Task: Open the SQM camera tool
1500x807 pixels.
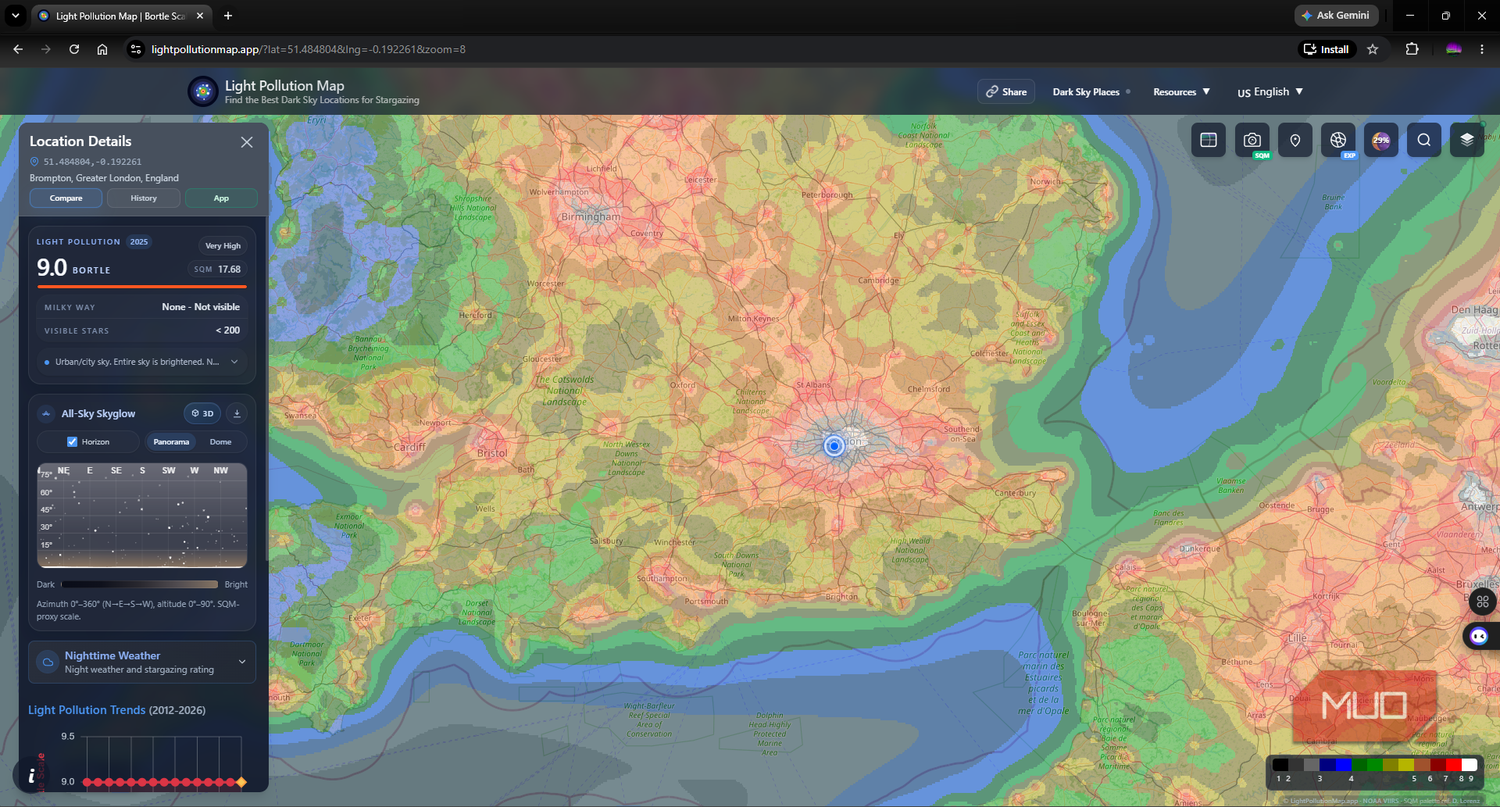Action: pos(1252,140)
